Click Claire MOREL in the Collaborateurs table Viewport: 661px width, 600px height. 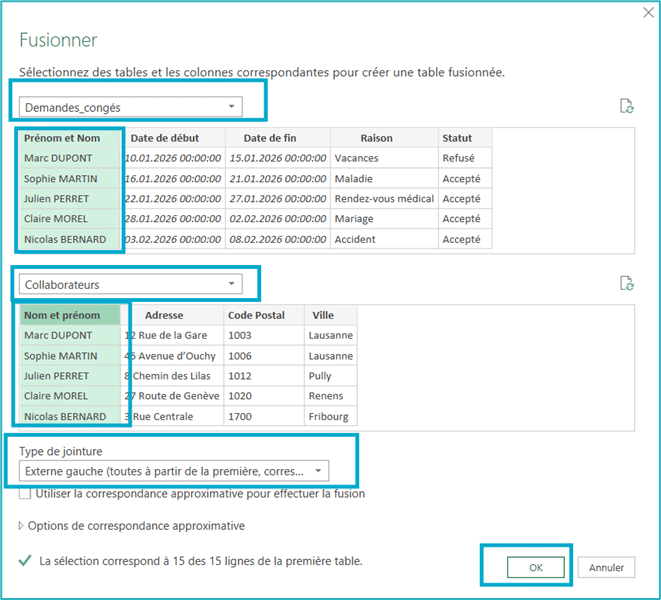pos(70,396)
